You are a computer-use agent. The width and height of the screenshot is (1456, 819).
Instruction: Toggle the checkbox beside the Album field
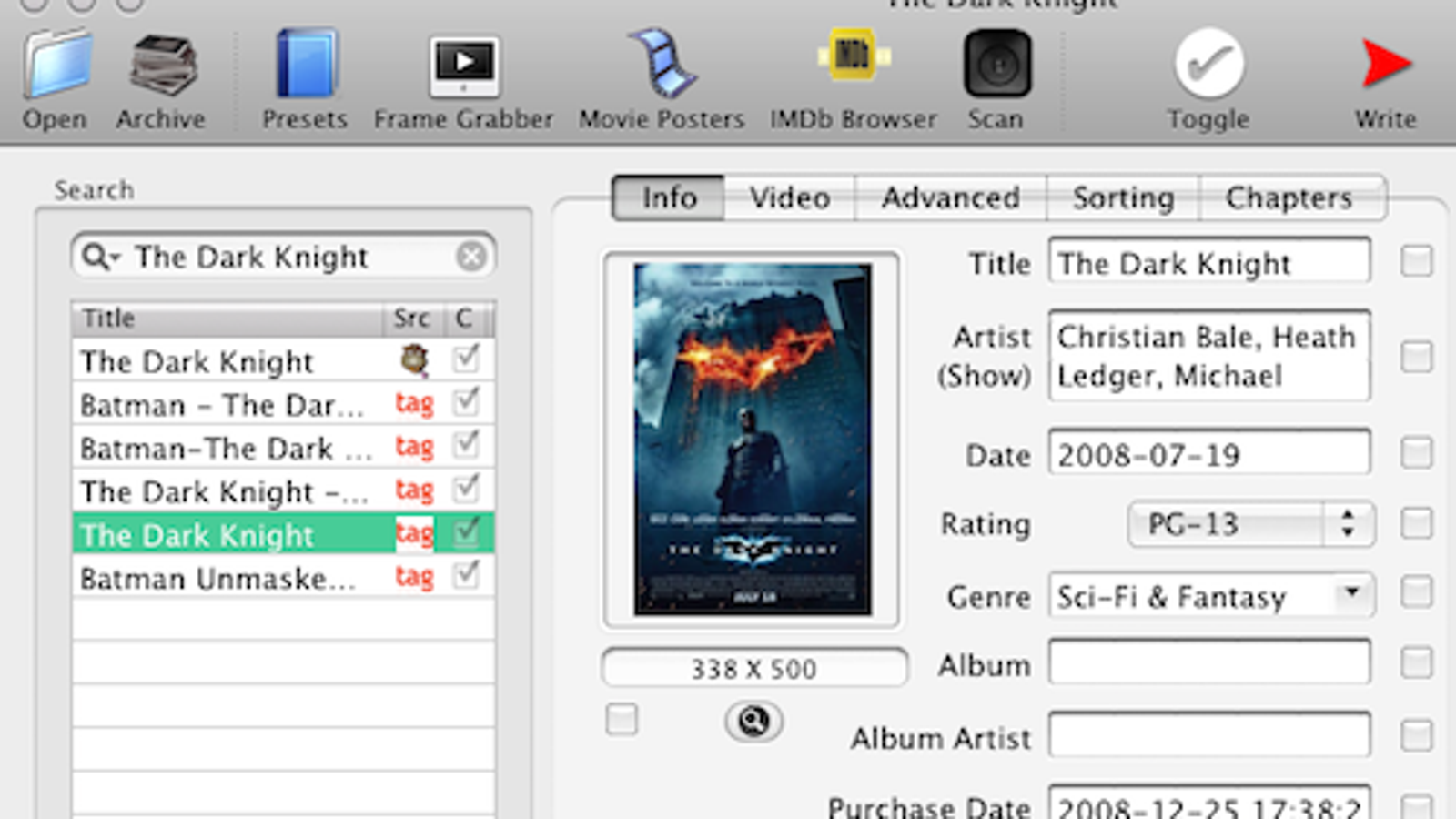click(x=1417, y=662)
